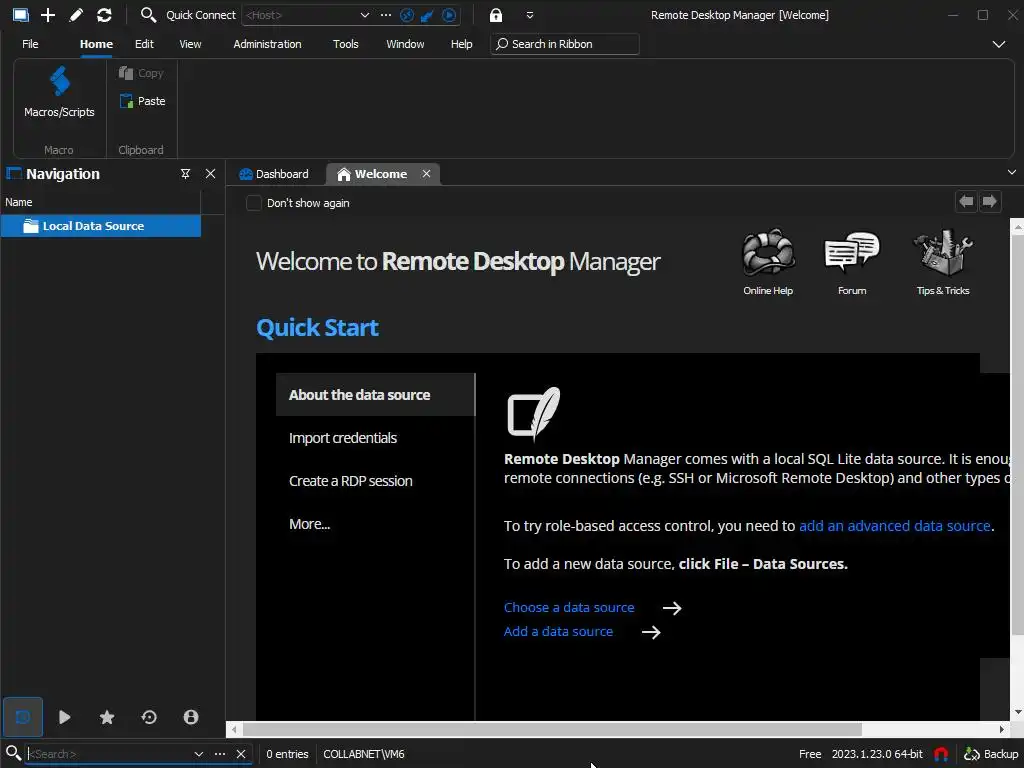Select Import credentials quick start item
Screen dimensions: 1024x768
[343, 438]
